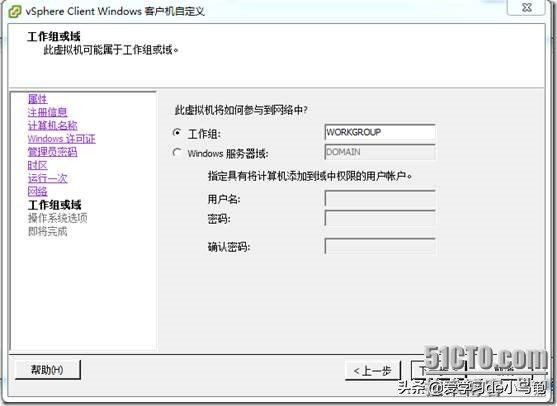Click the 即将完成 step text
The image size is (557, 406).
click(x=47, y=232)
